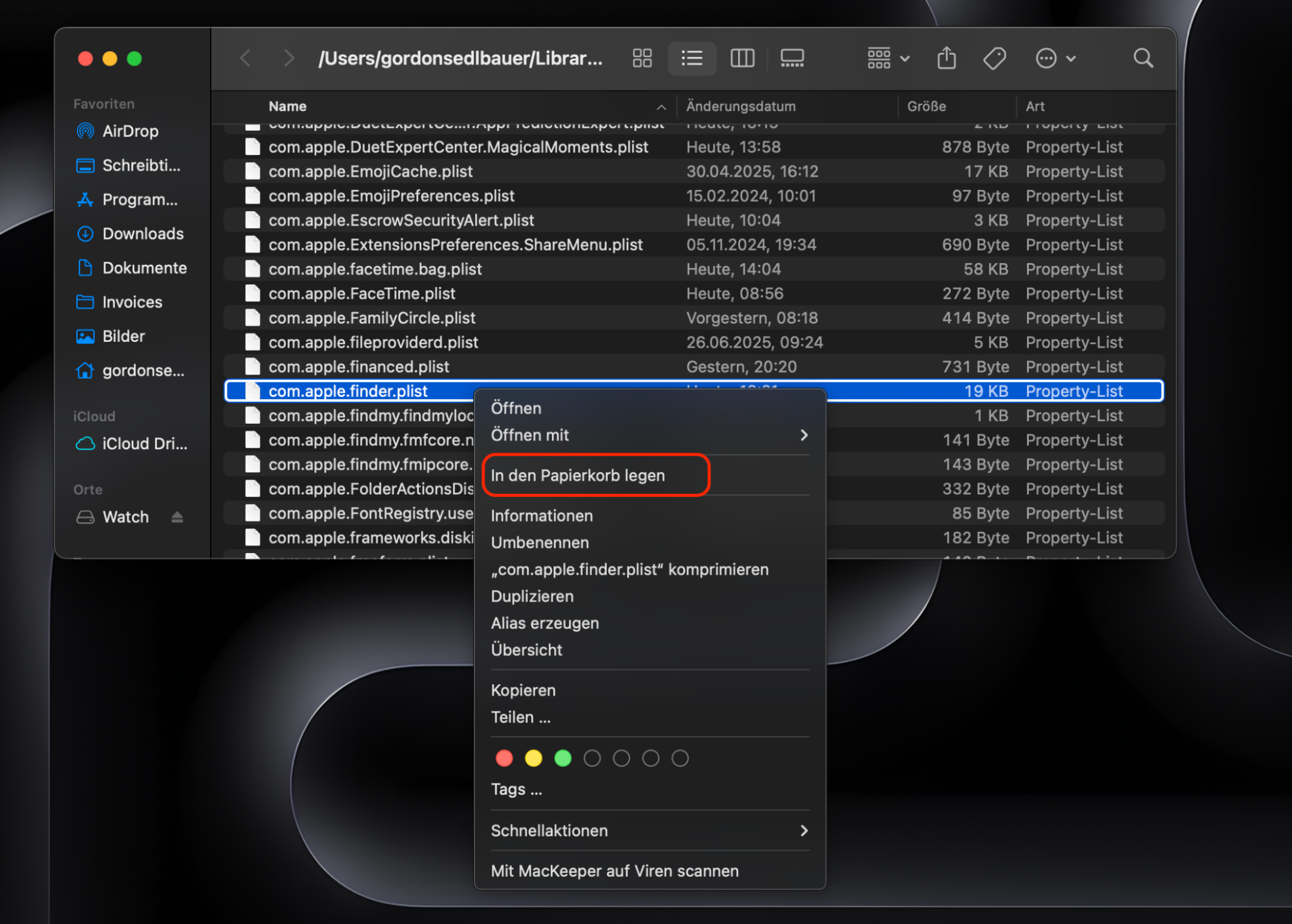Click Mit MacKeeper auf Viren scannen

[x=615, y=870]
